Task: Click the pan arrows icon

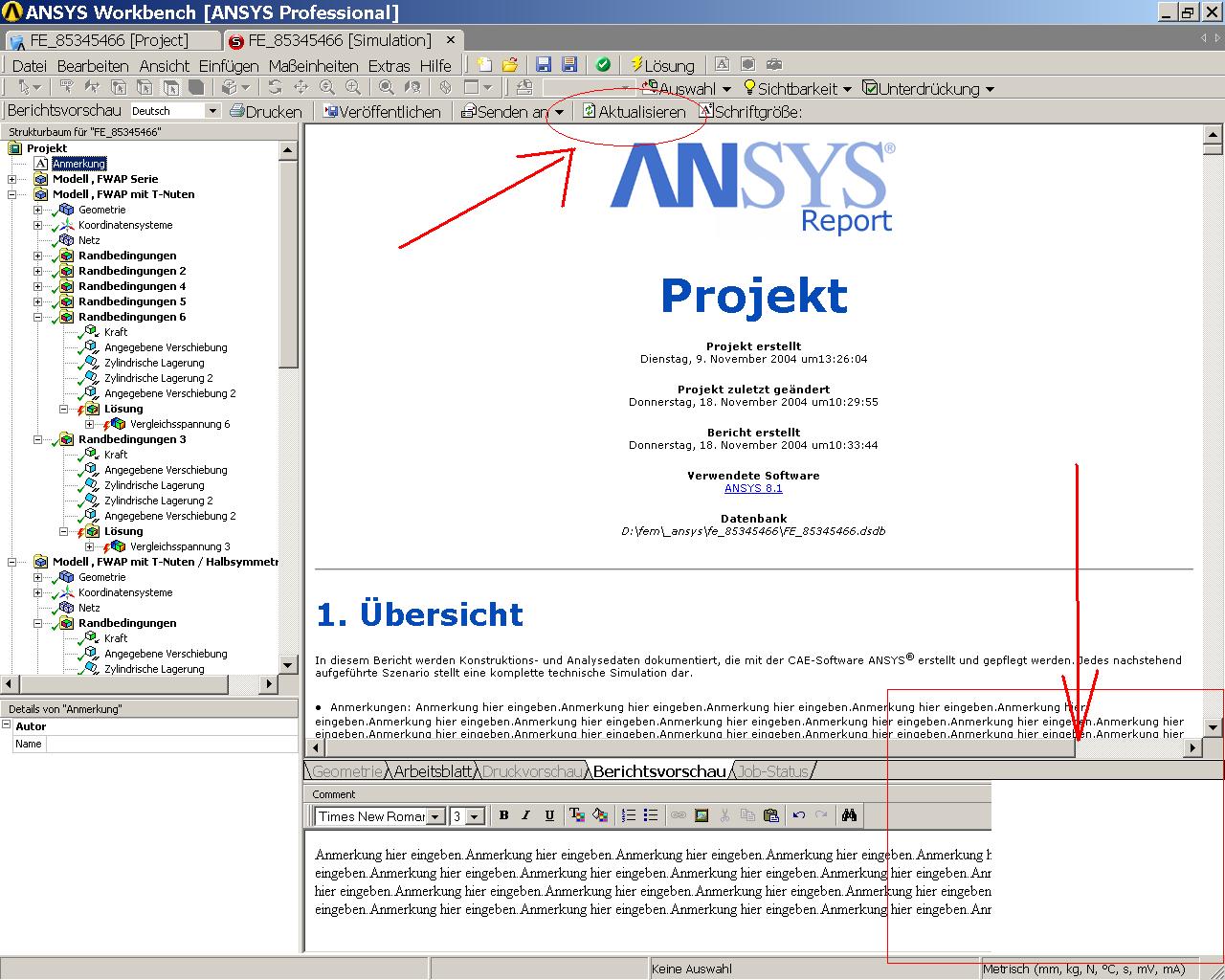Action: pos(301,88)
